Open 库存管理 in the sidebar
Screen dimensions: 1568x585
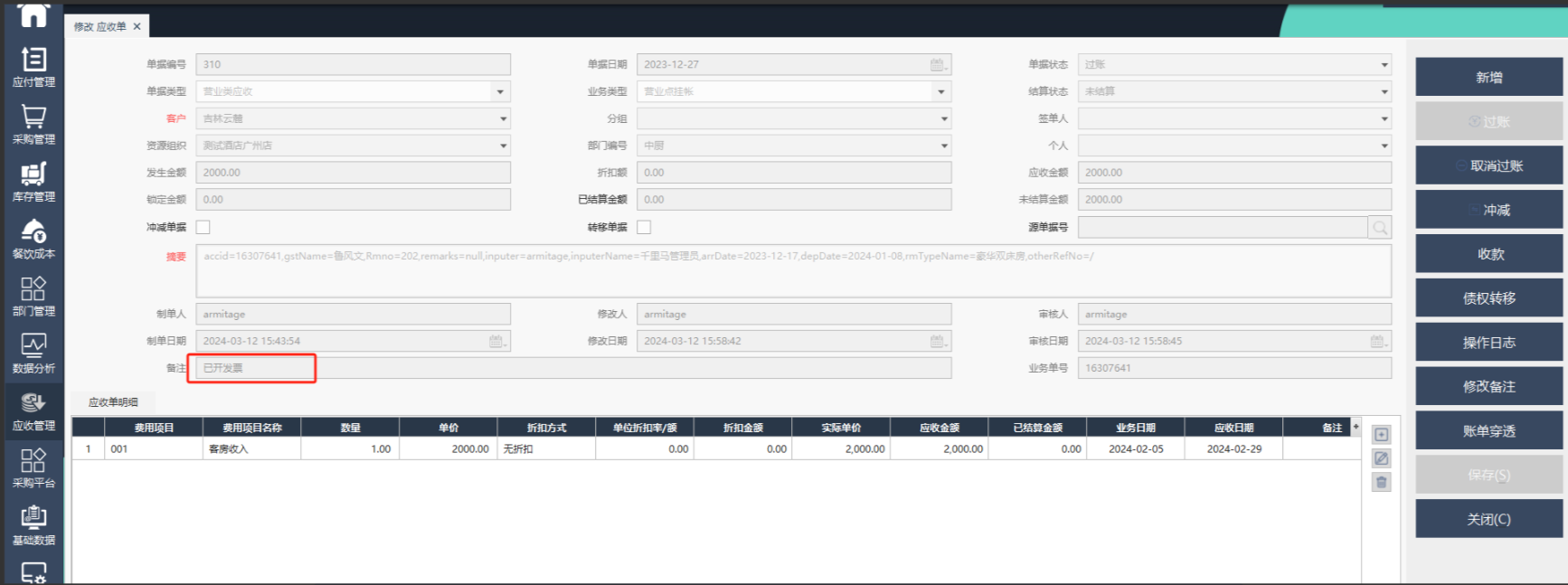[x=33, y=181]
